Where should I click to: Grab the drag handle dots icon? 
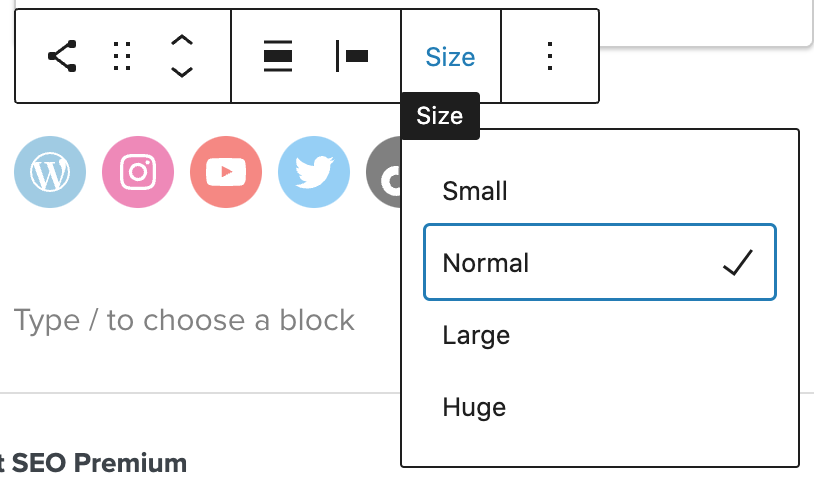[122, 57]
